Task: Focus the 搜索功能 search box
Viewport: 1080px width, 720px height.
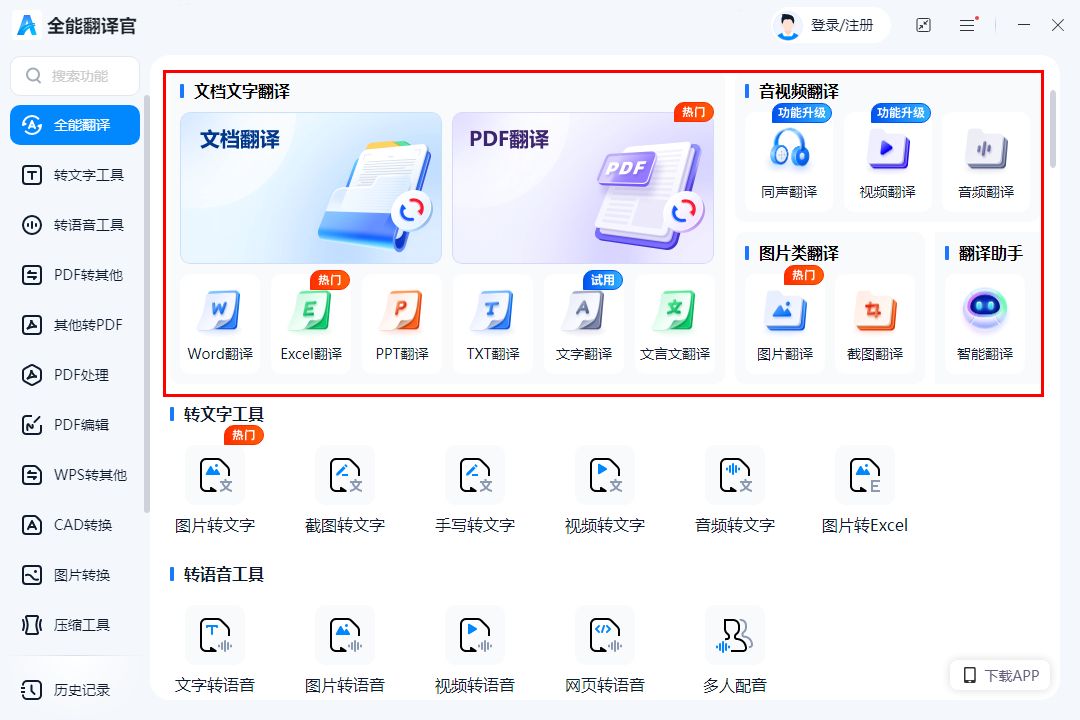Action: click(75, 76)
